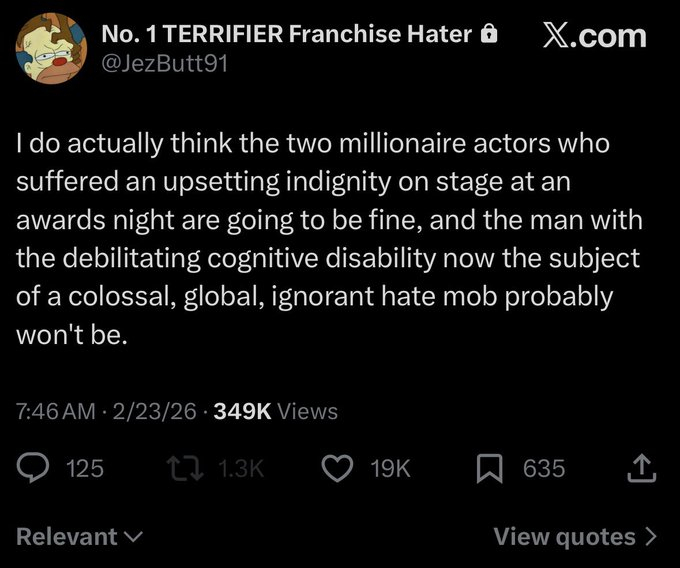This screenshot has height=568, width=680.
Task: Like the tweet with the heart icon
Action: point(337,468)
